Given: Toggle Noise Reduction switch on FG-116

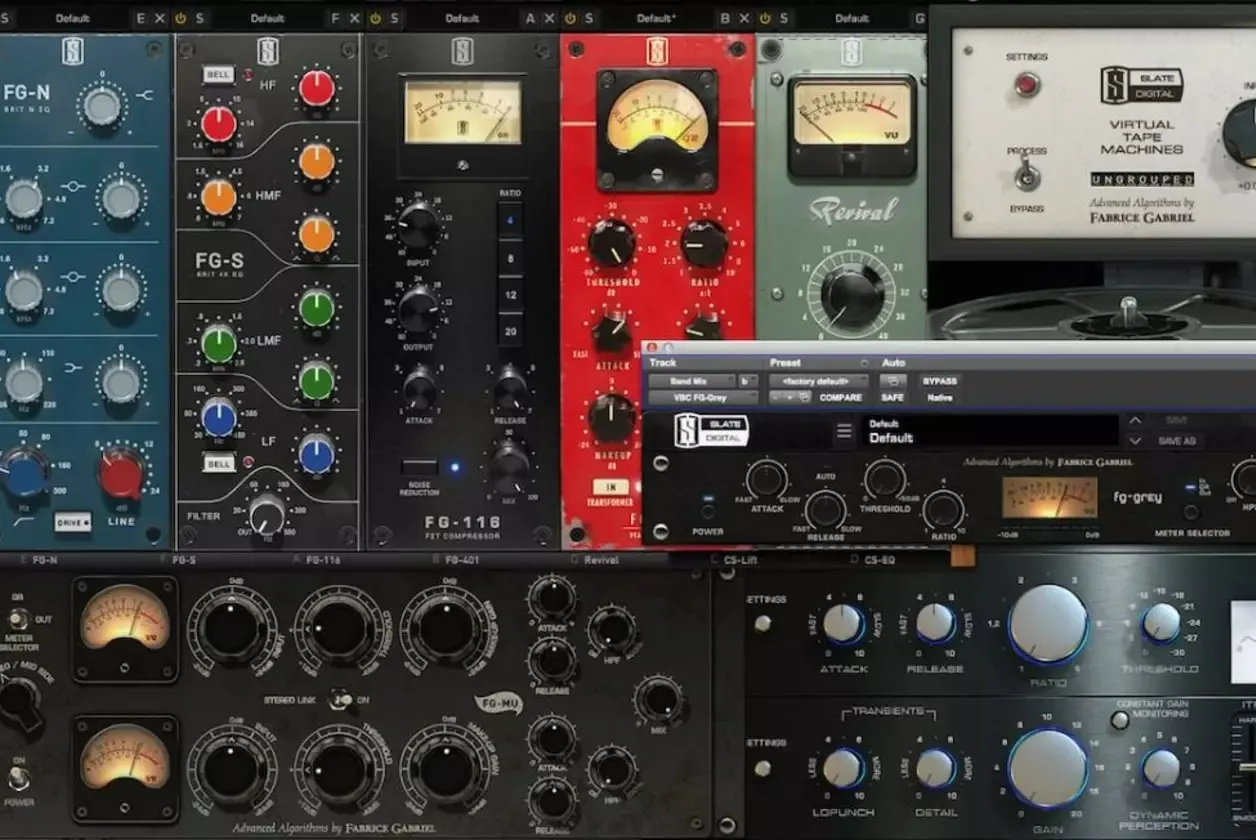Looking at the screenshot, I should [419, 467].
